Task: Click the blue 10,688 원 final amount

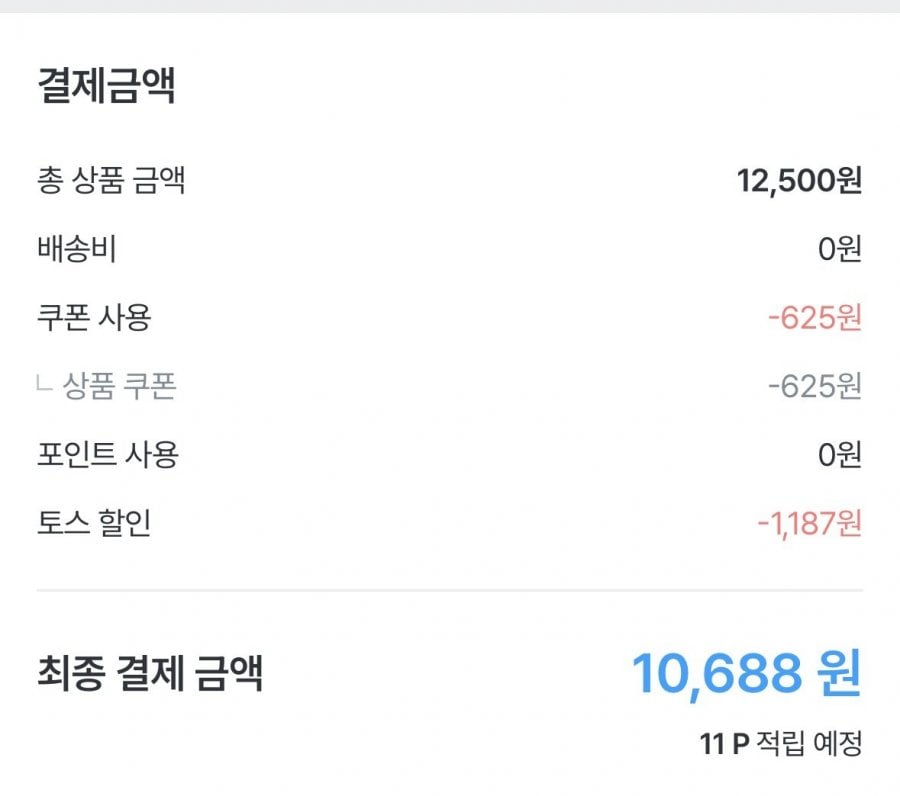Action: coord(746,673)
